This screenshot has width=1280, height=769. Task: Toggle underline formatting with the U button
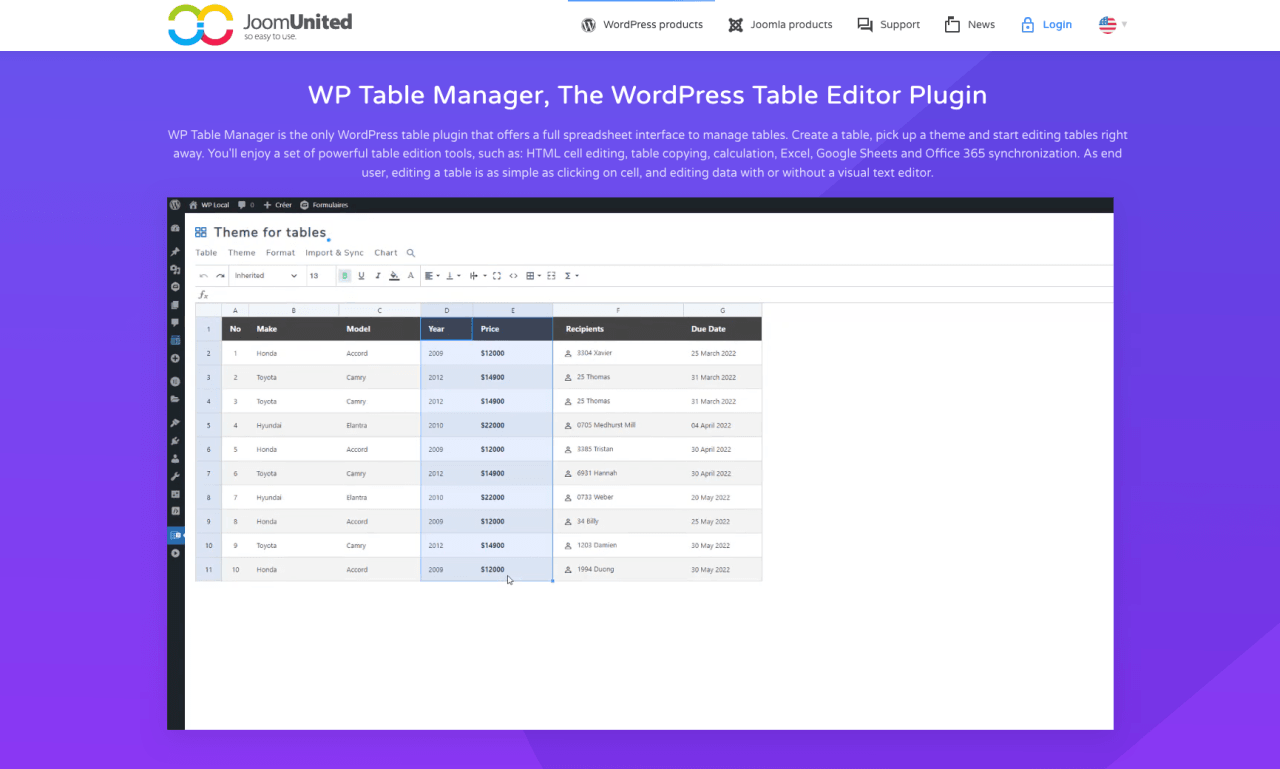click(x=361, y=276)
